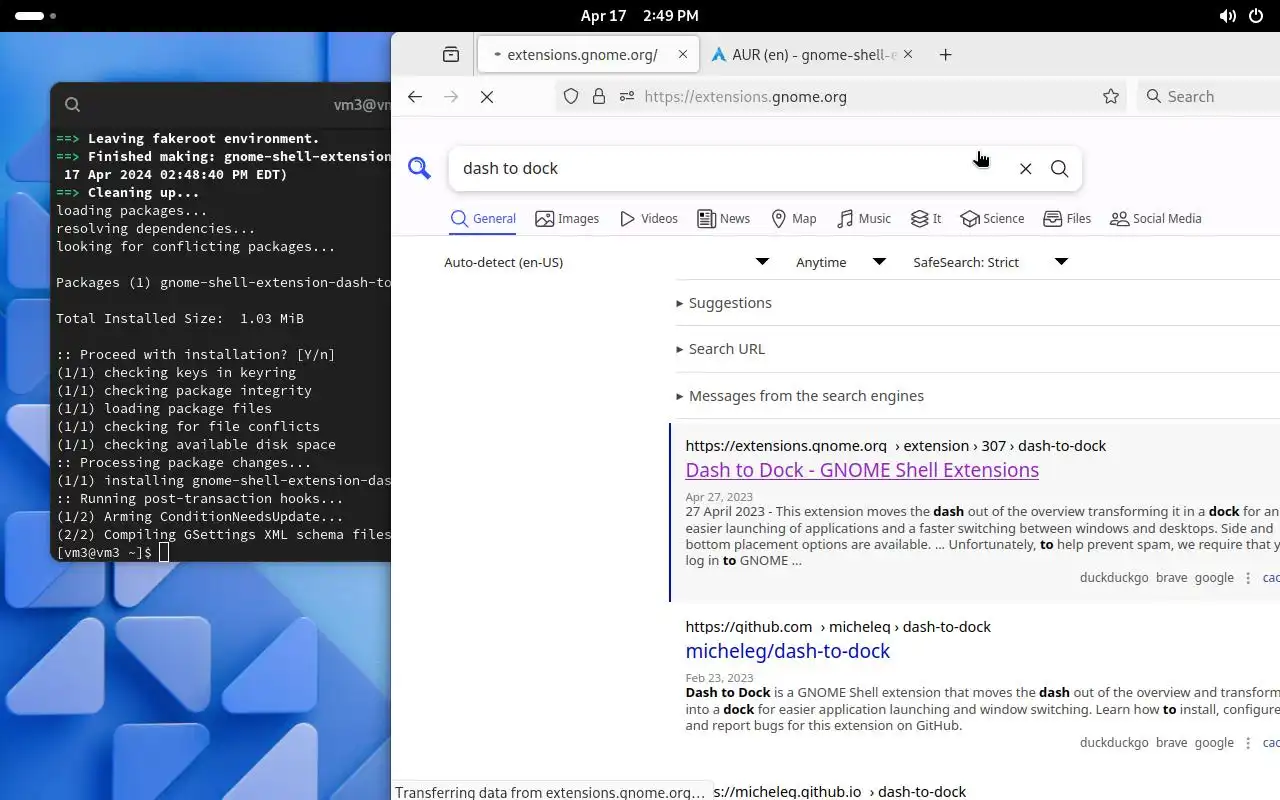
Task: Close the extensions.gnome.org tab
Action: (x=683, y=55)
